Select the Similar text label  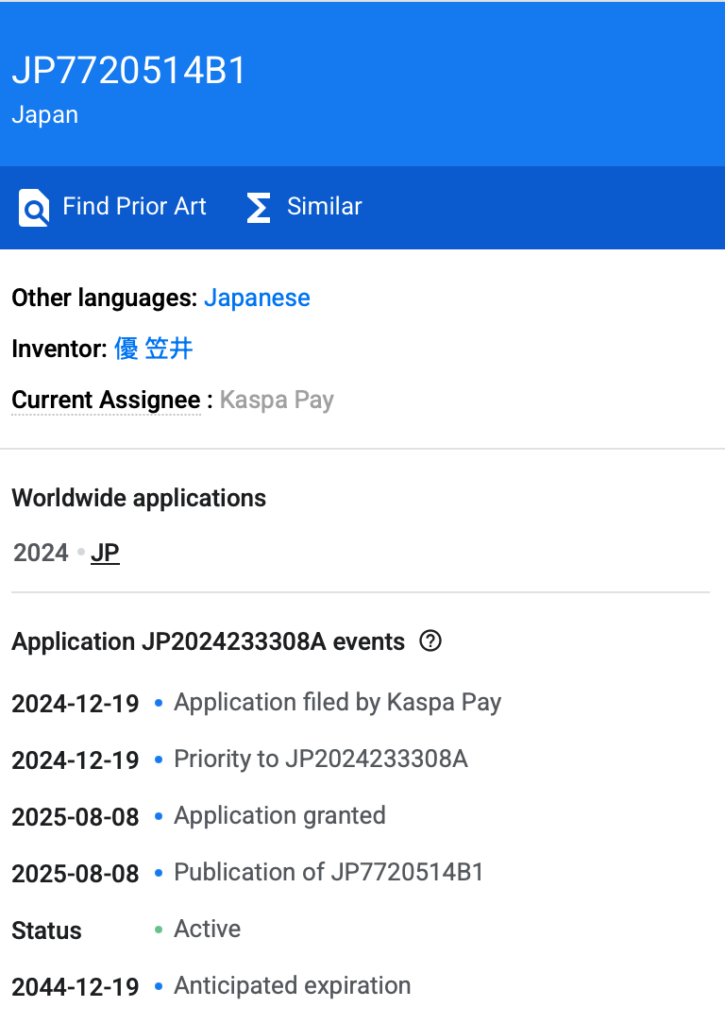(324, 207)
